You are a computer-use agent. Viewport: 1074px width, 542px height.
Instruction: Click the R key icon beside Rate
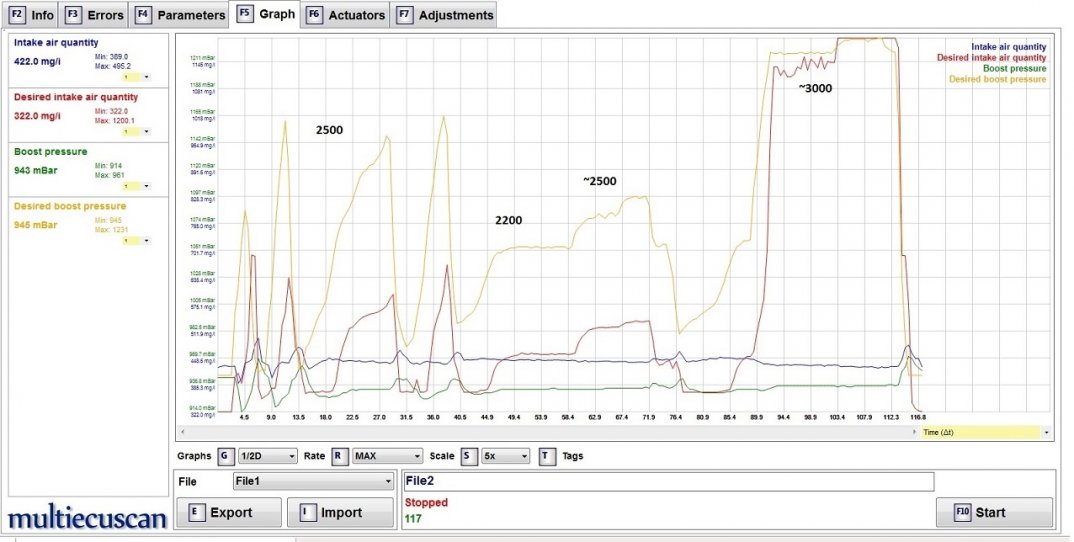(340, 456)
